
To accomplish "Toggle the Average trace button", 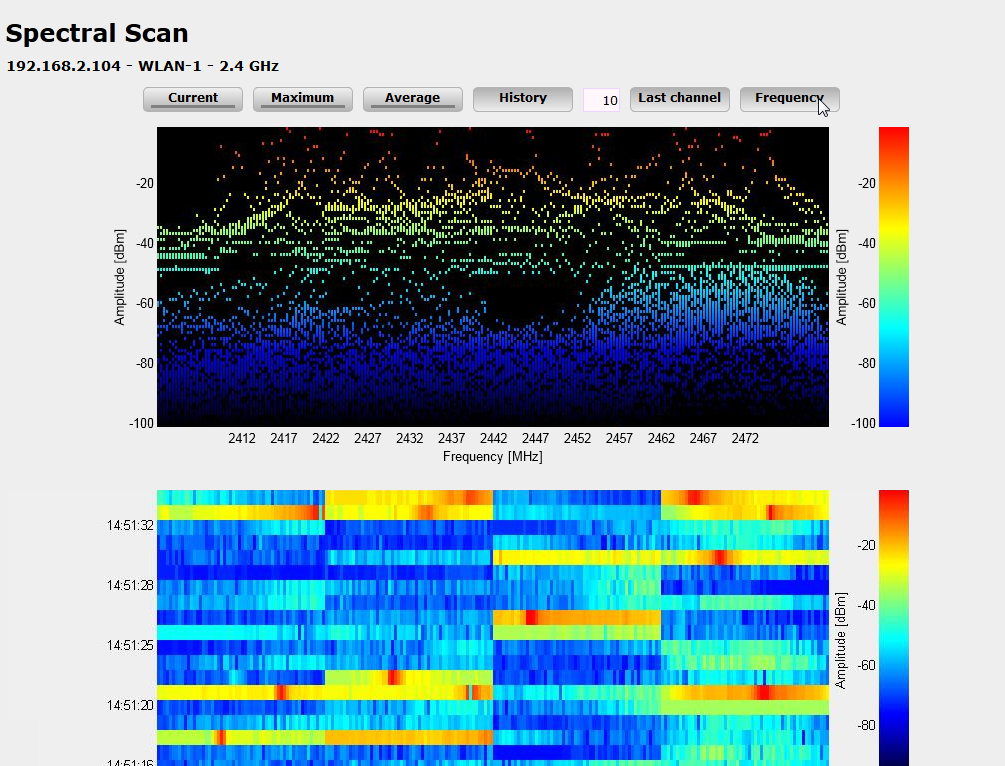I will (x=412, y=99).
